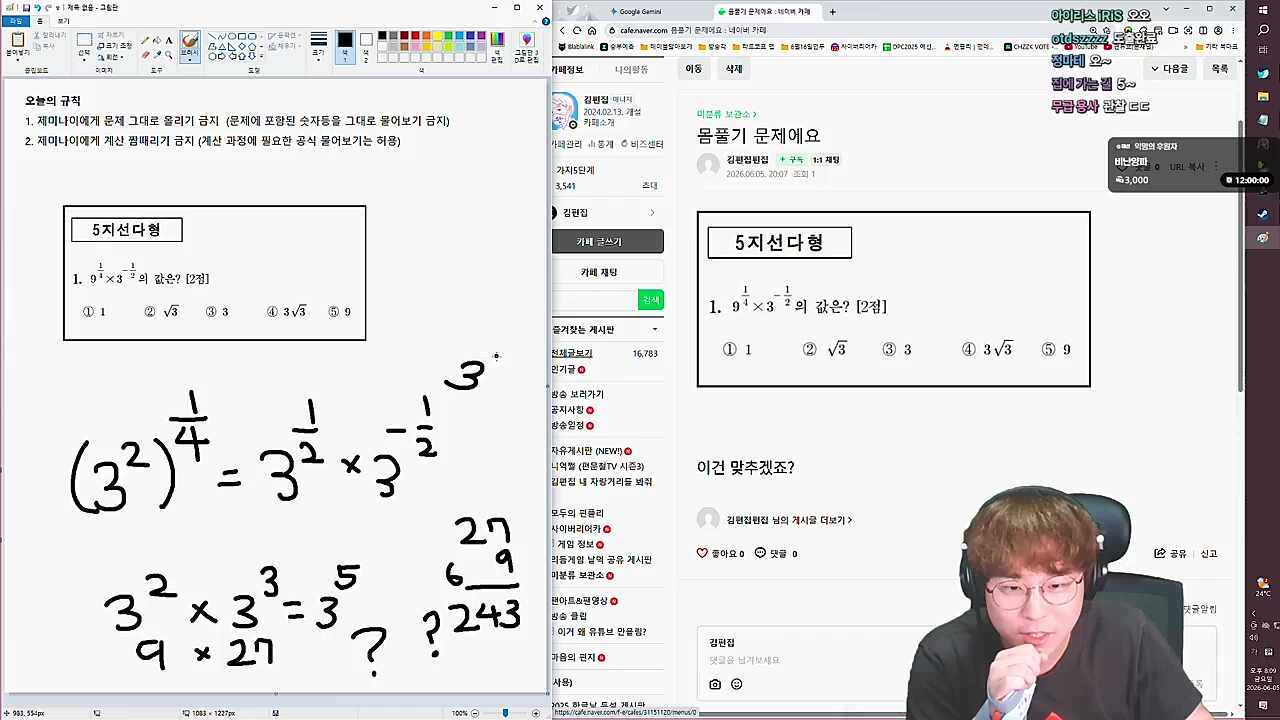The image size is (1280, 720).
Task: Go to next post with 다음글 button
Action: tap(1170, 69)
